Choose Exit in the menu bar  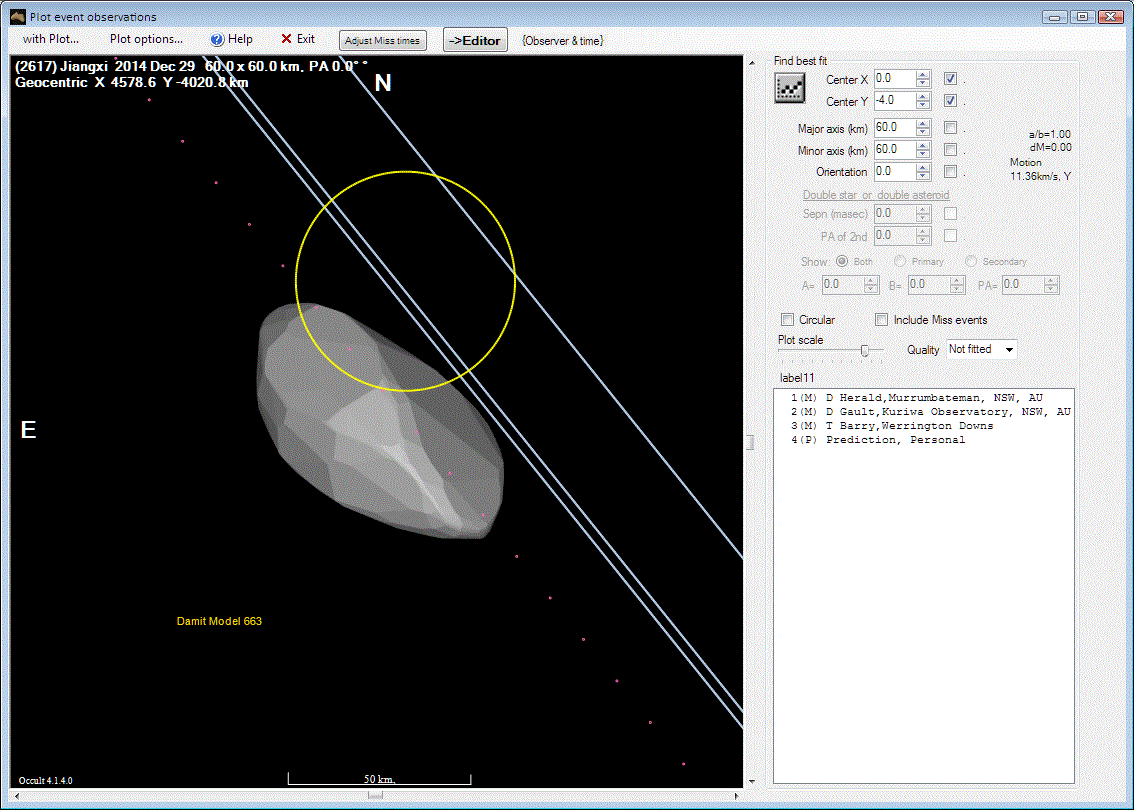tap(297, 39)
